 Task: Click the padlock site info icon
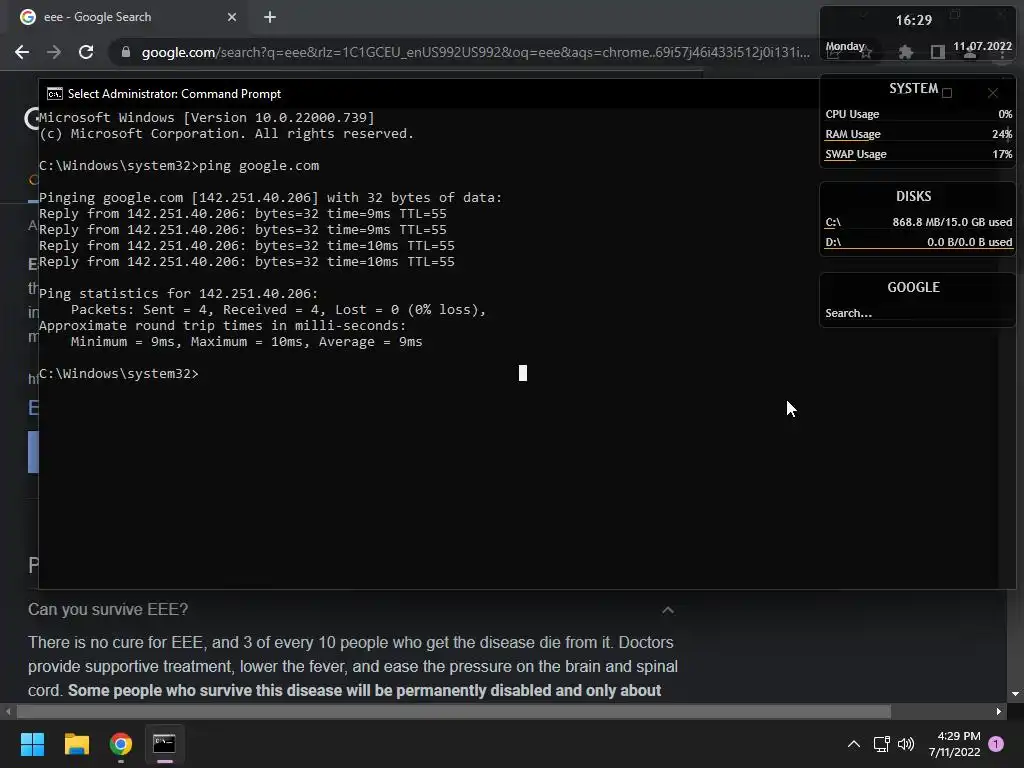click(125, 52)
